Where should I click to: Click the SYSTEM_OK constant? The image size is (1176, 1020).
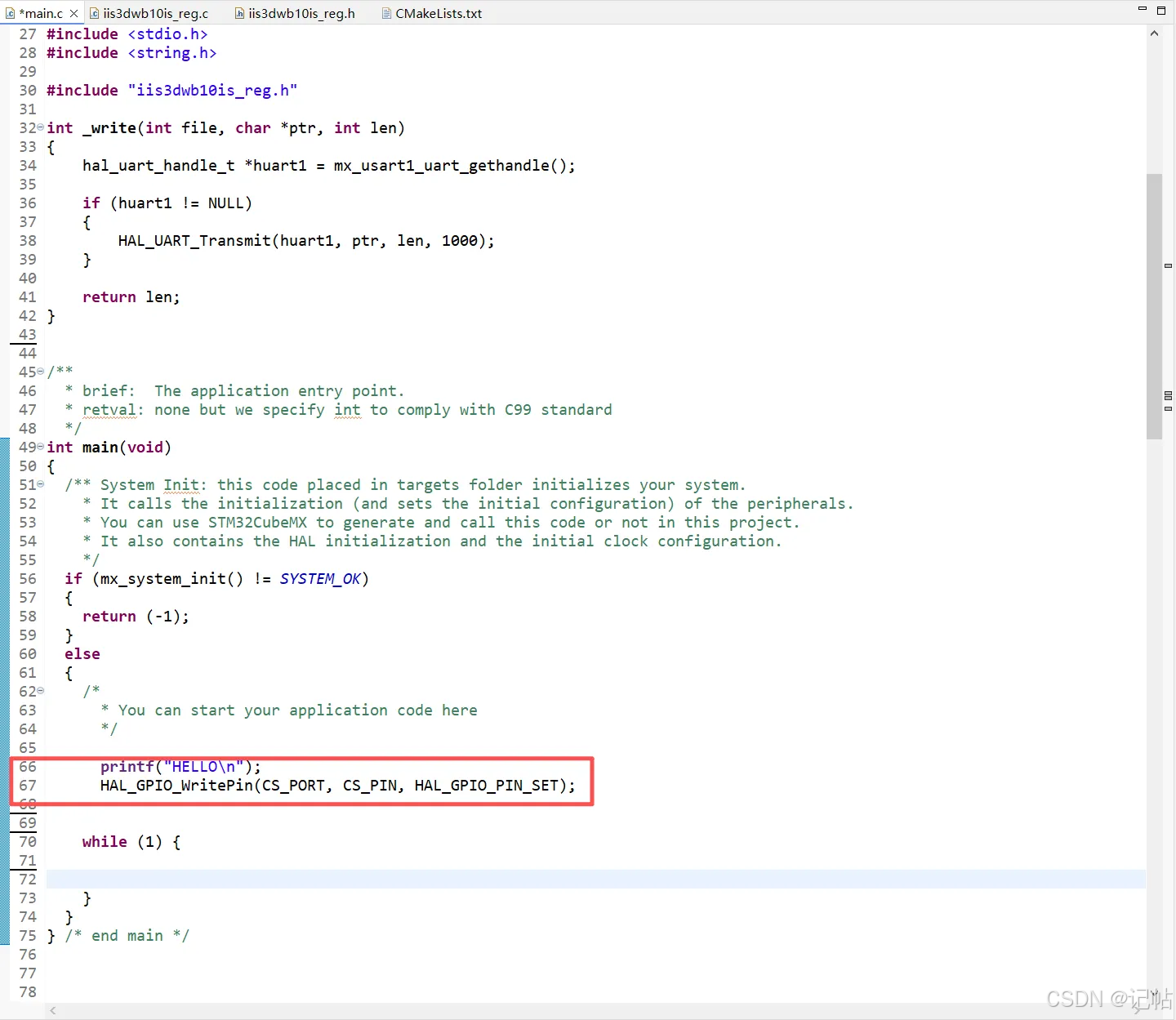point(320,579)
